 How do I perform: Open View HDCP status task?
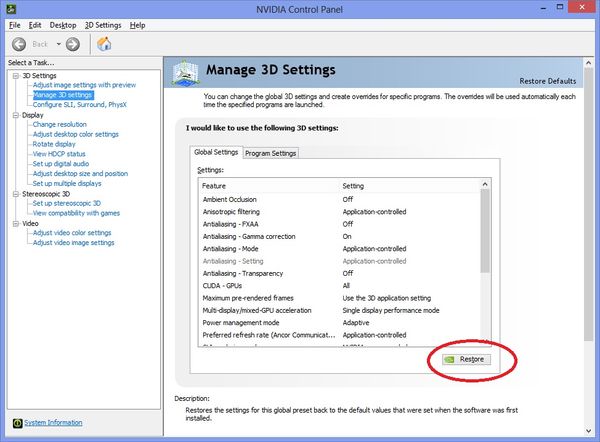pyautogui.click(x=59, y=154)
